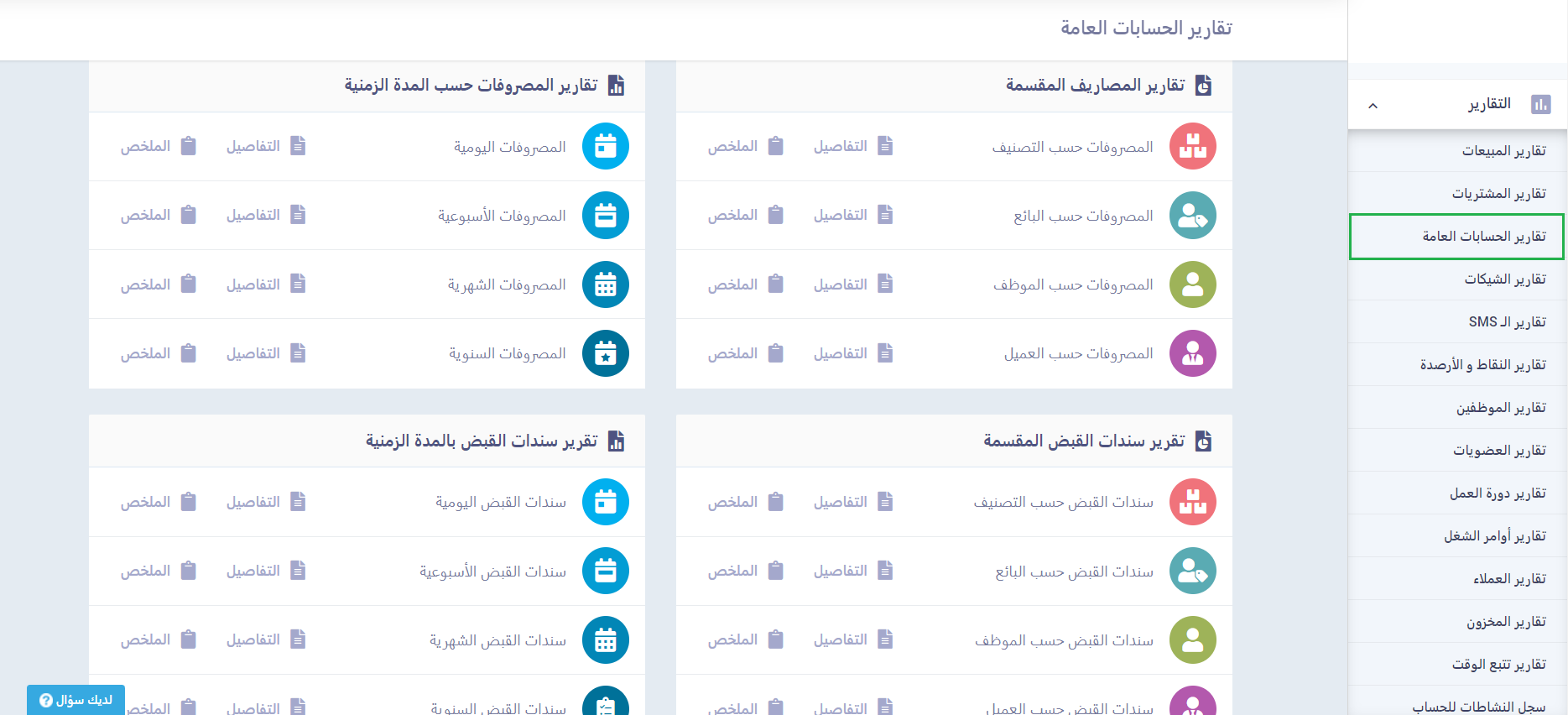Select تقارير الشيكات from sidebar menu
Image resolution: width=1568 pixels, height=715 pixels.
1504,279
